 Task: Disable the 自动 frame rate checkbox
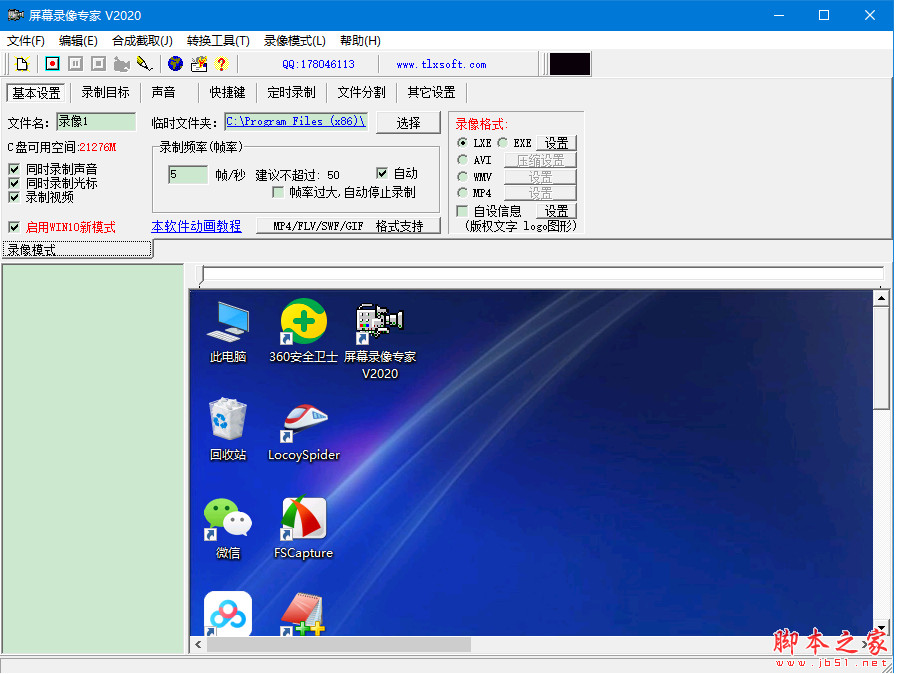click(382, 173)
